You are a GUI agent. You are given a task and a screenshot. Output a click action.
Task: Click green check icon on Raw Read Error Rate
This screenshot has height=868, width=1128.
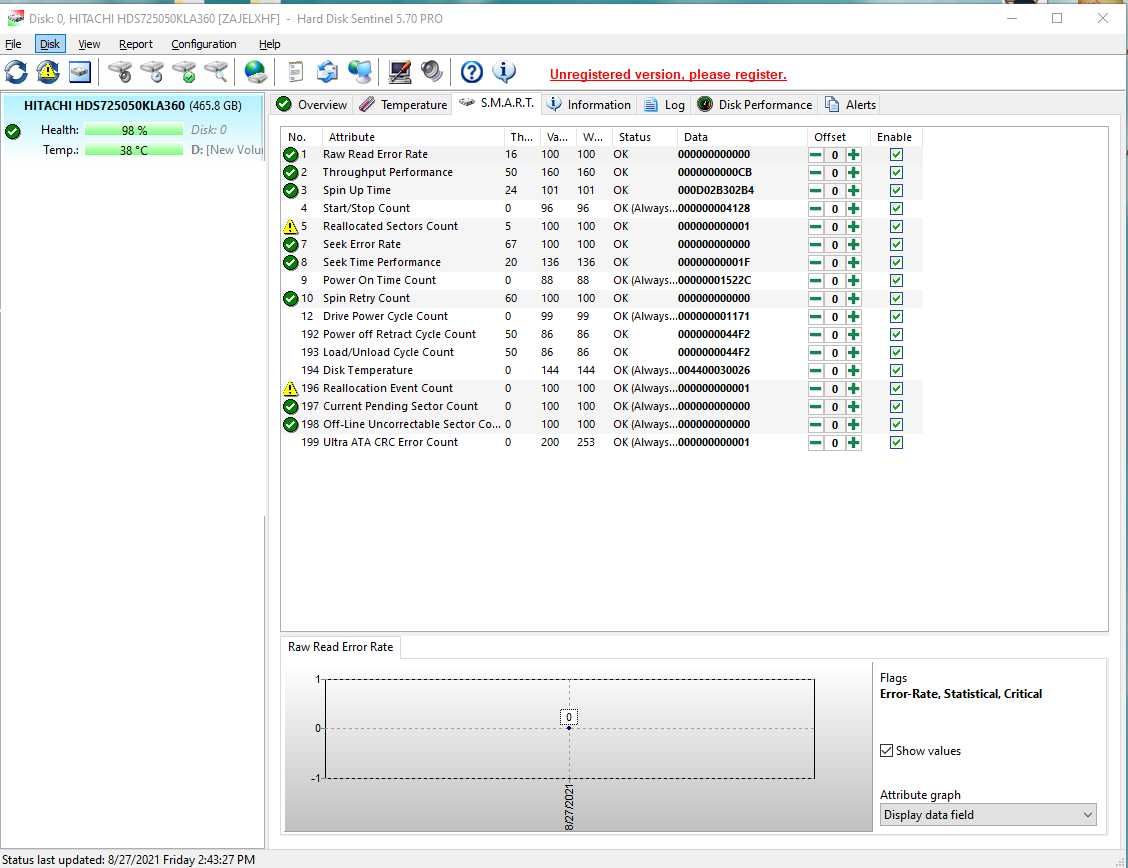[290, 155]
